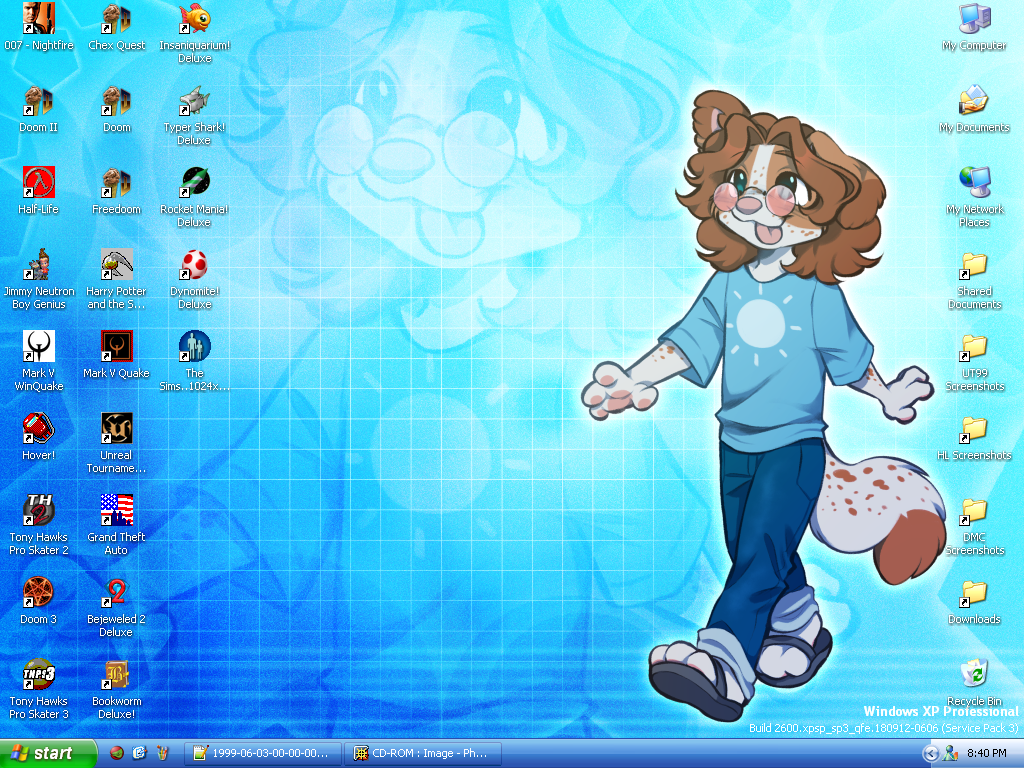Select the Dynomite! Deluxe egg icon
Viewport: 1024px width, 768px height.
click(194, 265)
